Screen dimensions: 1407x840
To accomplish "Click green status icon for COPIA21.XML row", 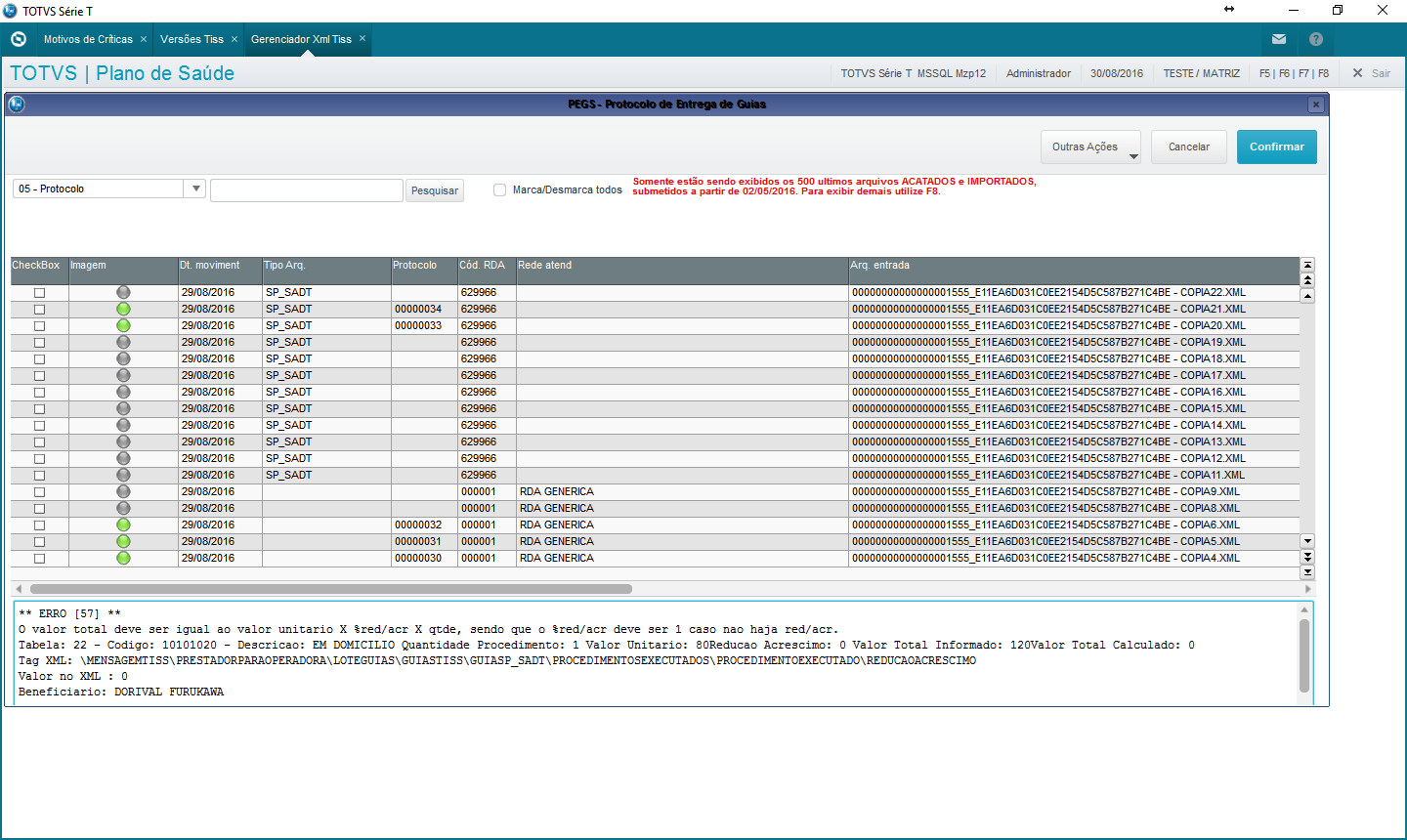I will [x=123, y=309].
